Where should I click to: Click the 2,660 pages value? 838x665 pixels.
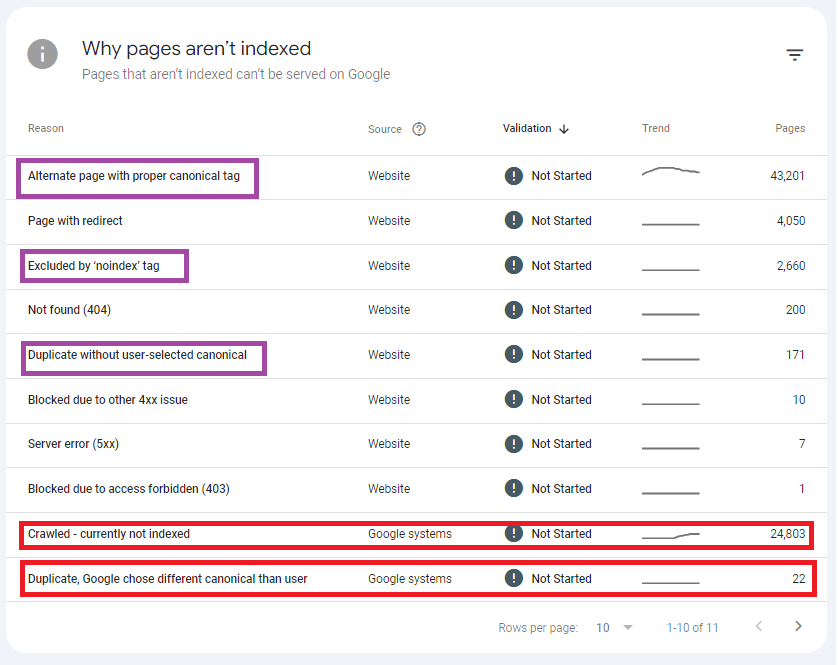click(791, 266)
